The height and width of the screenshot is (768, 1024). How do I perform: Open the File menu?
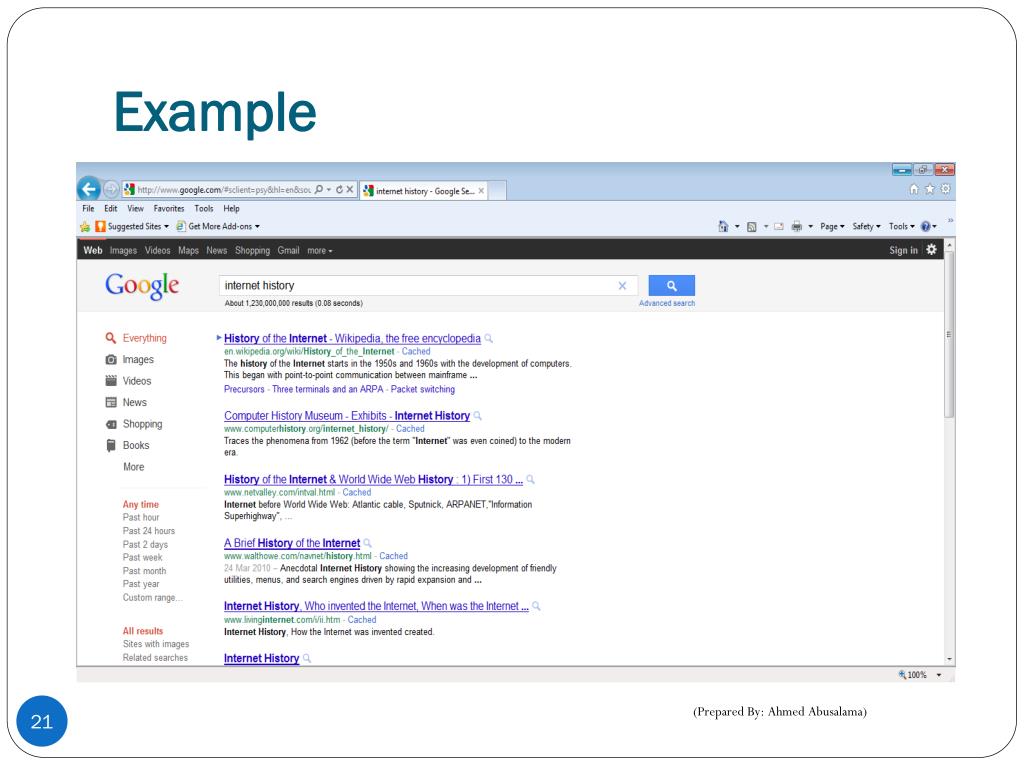click(88, 208)
